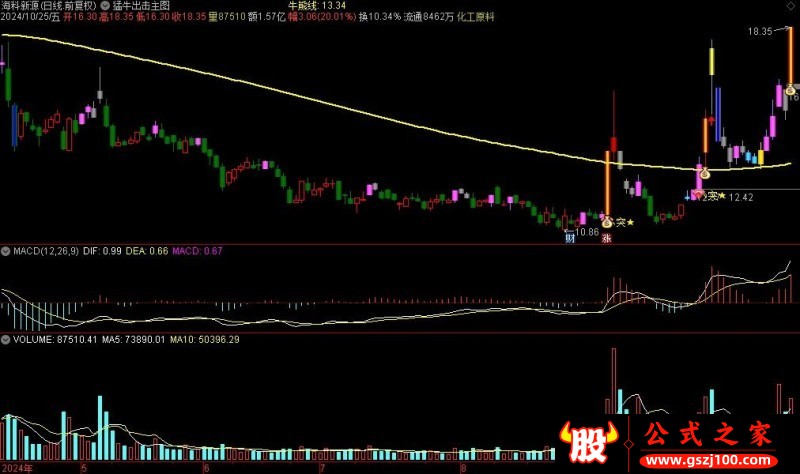This screenshot has height=474, width=800.
Task: Click the float shares 流通8462万
Action: click(429, 17)
